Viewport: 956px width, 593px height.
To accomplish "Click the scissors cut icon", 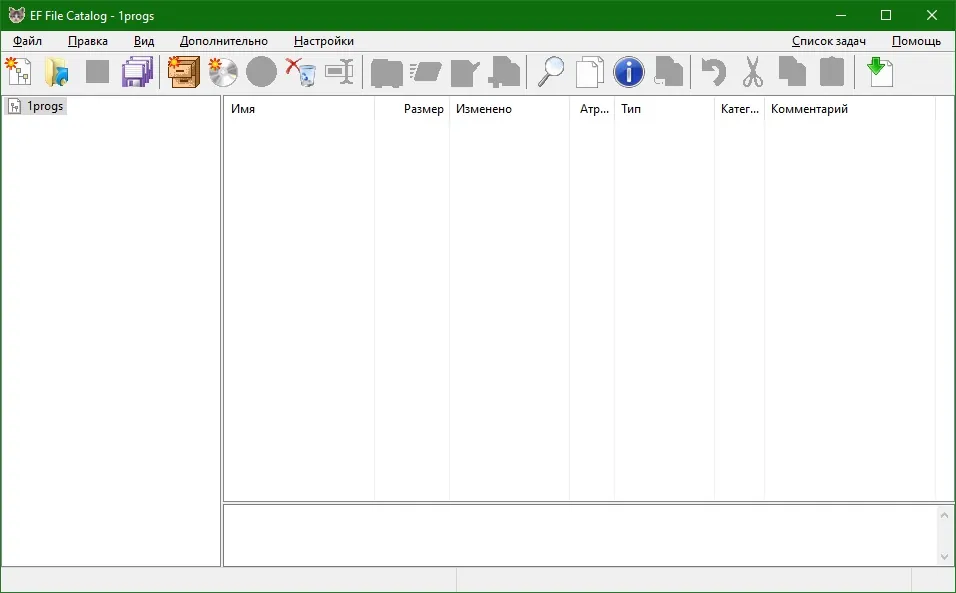I will pos(753,72).
